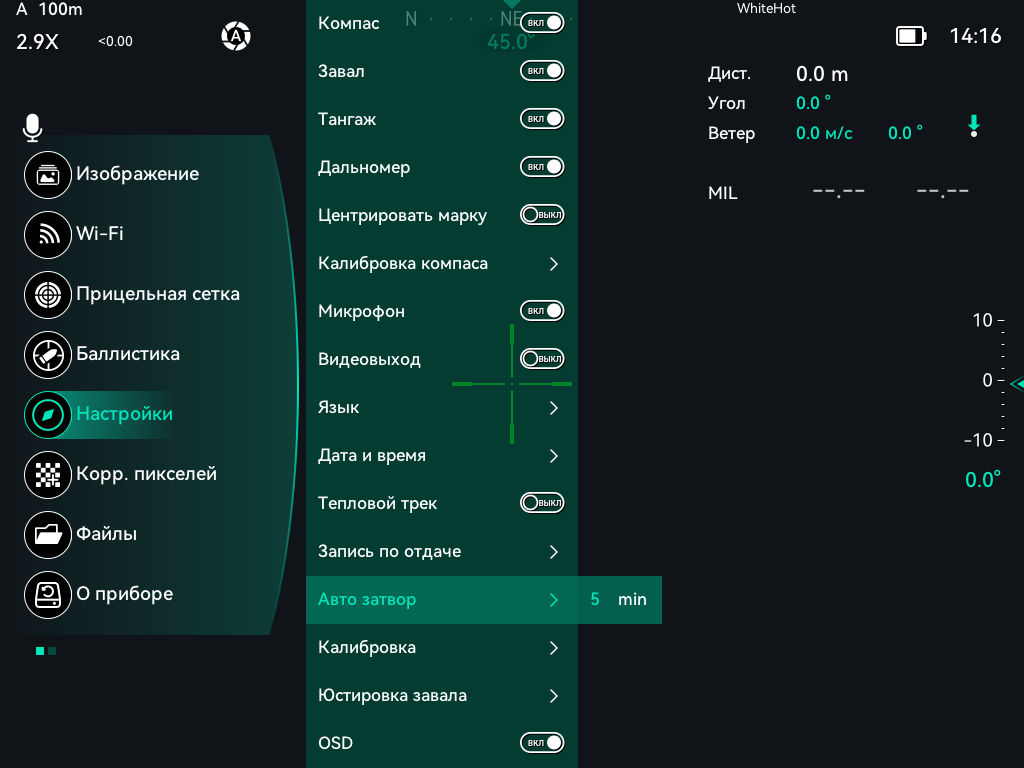This screenshot has height=768, width=1024.
Task: Select the Запись по отдаче row
Action: coord(442,552)
